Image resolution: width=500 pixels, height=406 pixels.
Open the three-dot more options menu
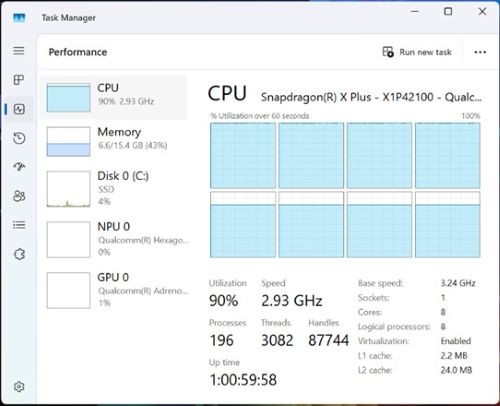tap(480, 52)
